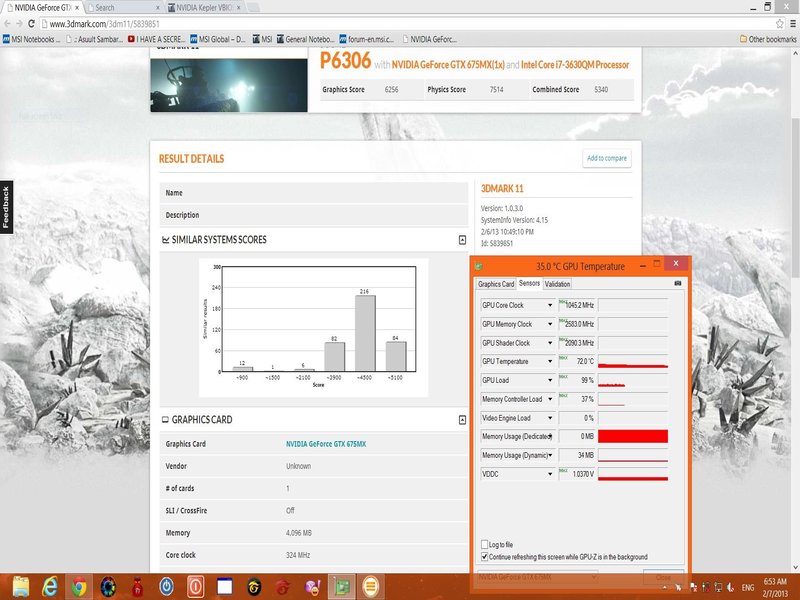Open the Validation tab in GPU-Z
This screenshot has height=600, width=800.
pyautogui.click(x=557, y=284)
